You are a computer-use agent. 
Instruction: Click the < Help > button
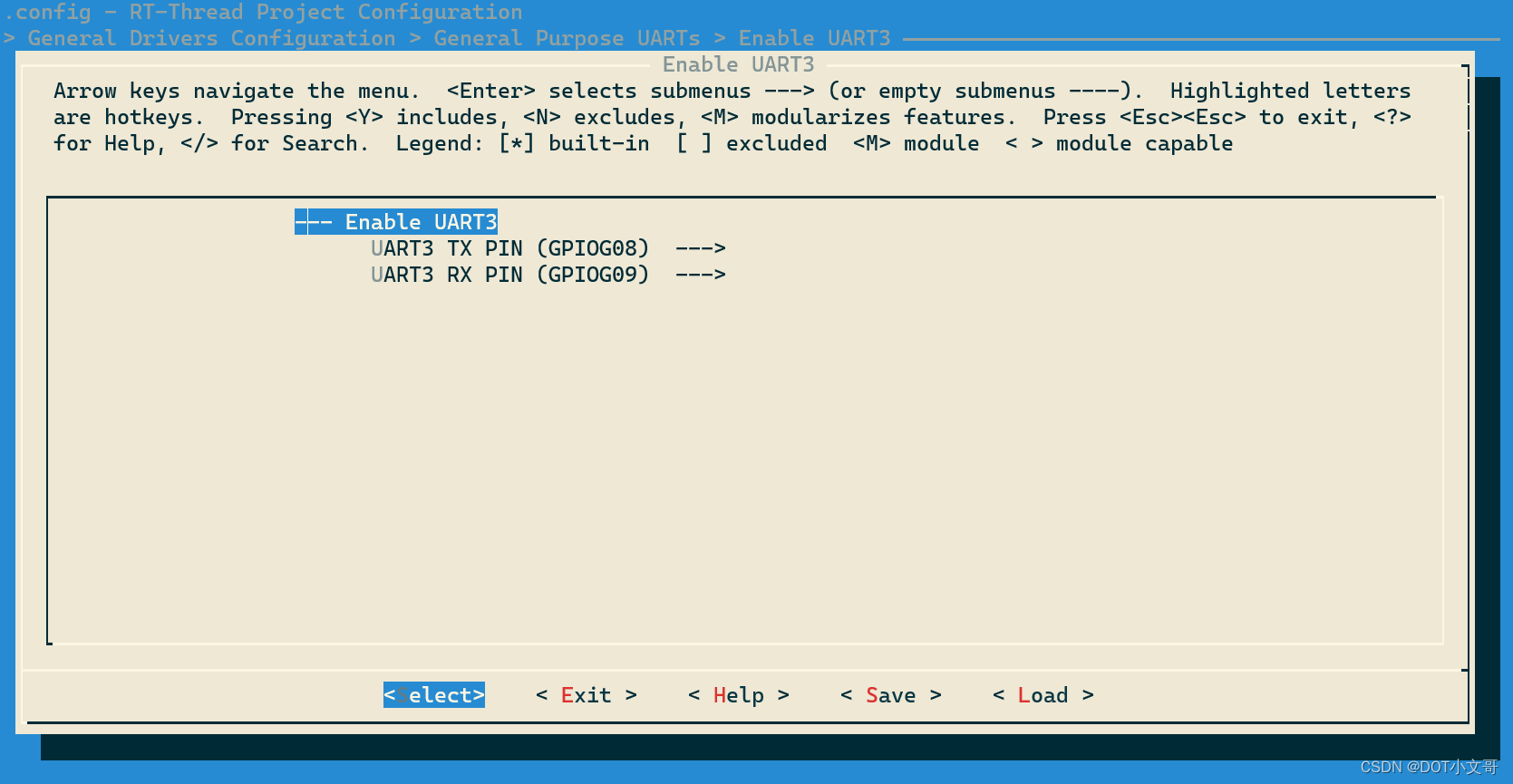[x=739, y=695]
